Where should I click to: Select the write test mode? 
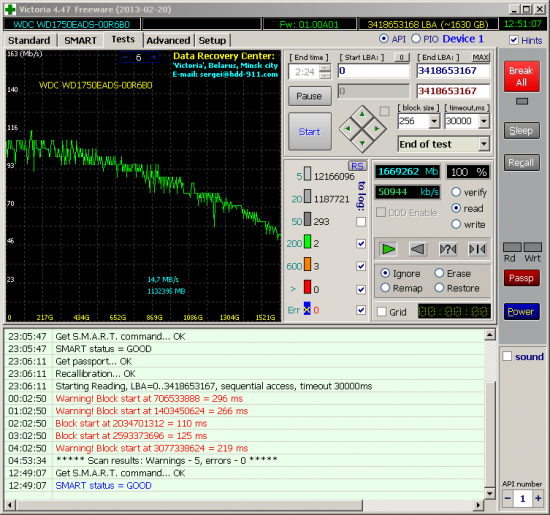tap(456, 224)
